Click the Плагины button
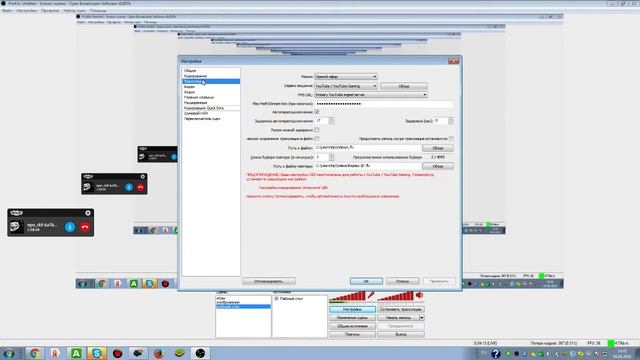The image size is (640, 360). click(x=352, y=334)
